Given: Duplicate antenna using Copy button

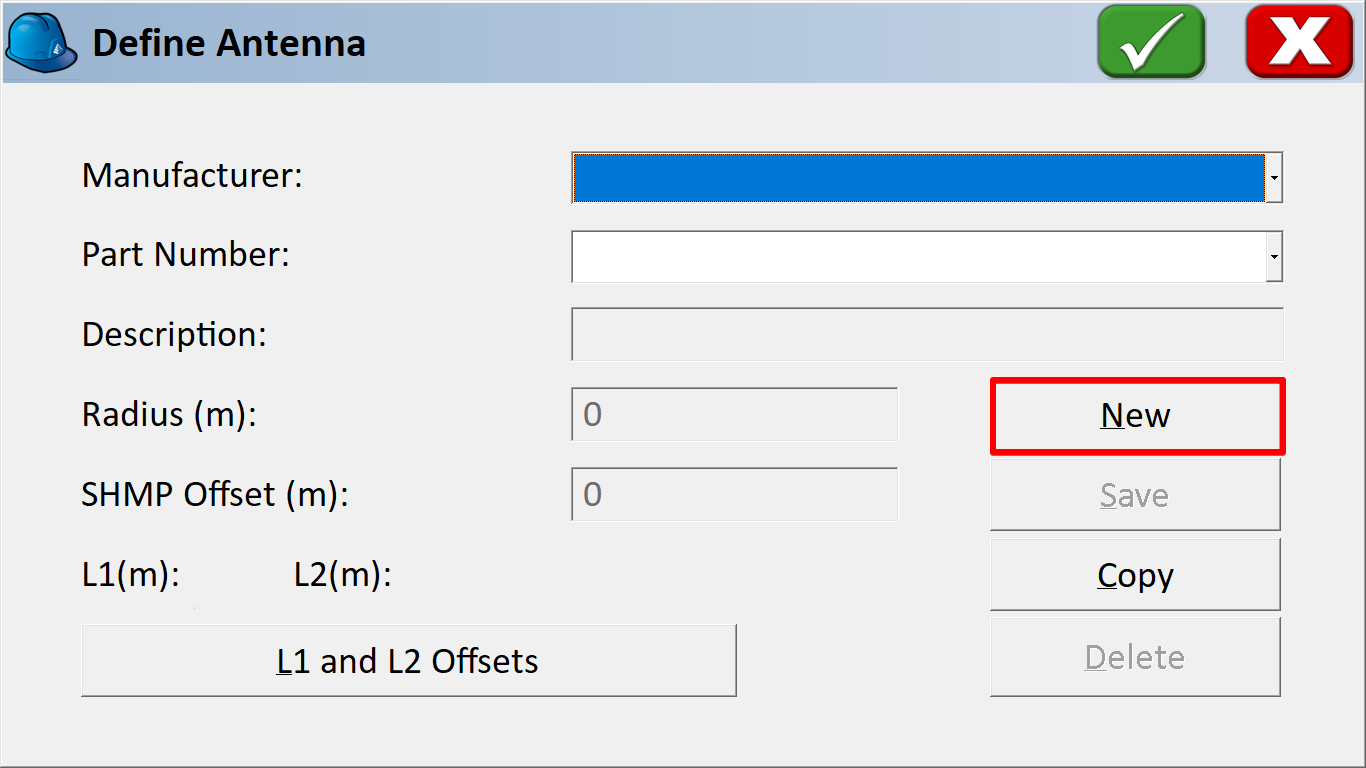Looking at the screenshot, I should point(1135,575).
